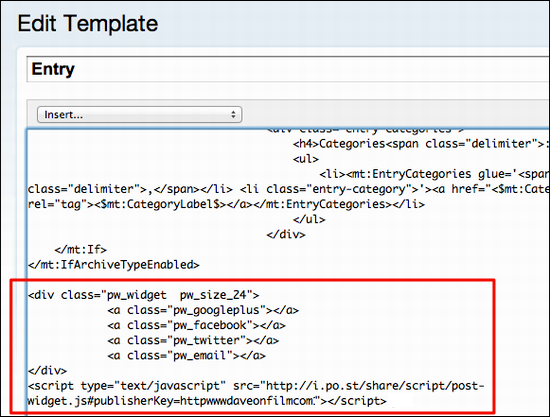Click the rel="tag" CategoryLabel line
Image resolution: width=550 pixels, height=417 pixels.
tap(226, 204)
